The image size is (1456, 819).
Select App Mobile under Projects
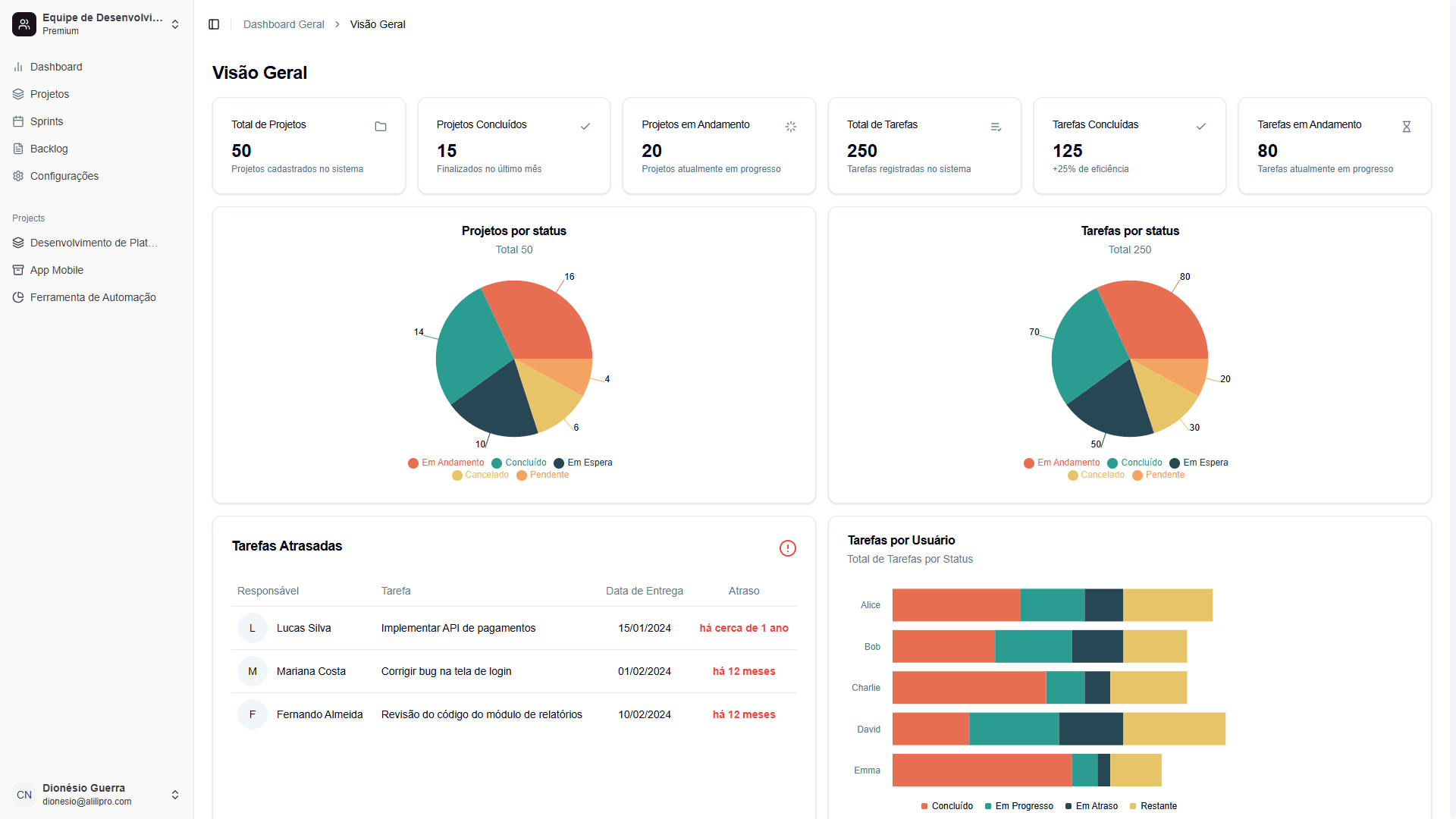pos(56,270)
